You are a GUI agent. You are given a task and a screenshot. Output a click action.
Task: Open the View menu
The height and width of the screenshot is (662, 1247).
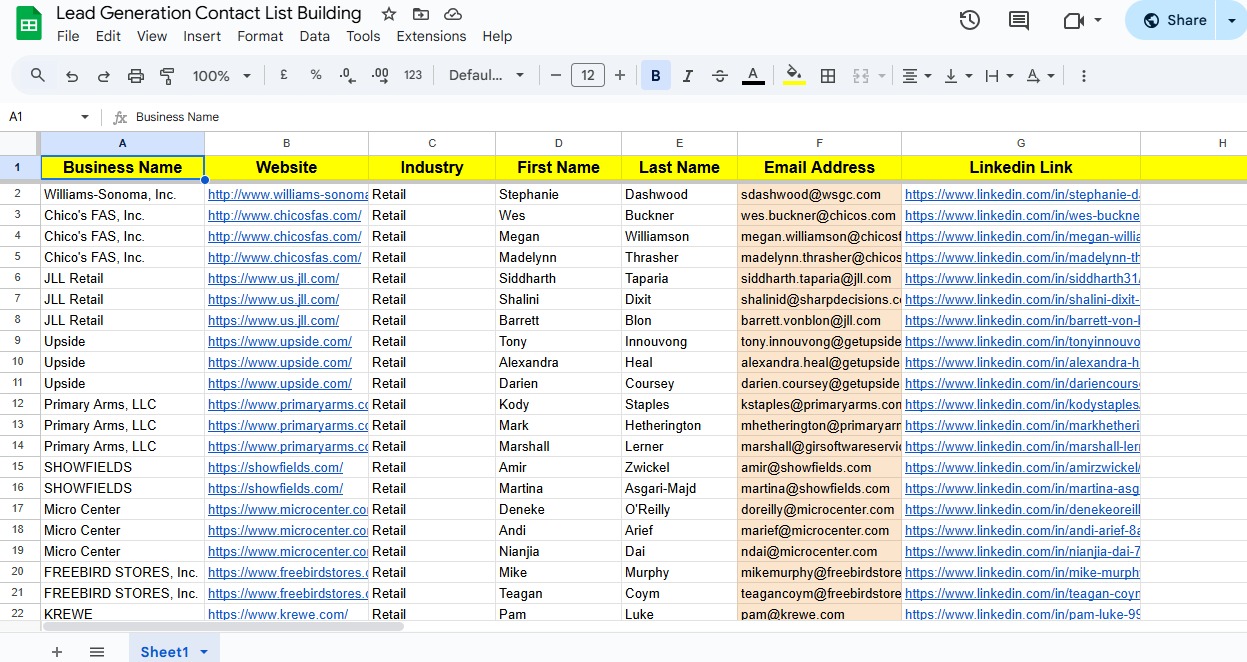coord(152,36)
